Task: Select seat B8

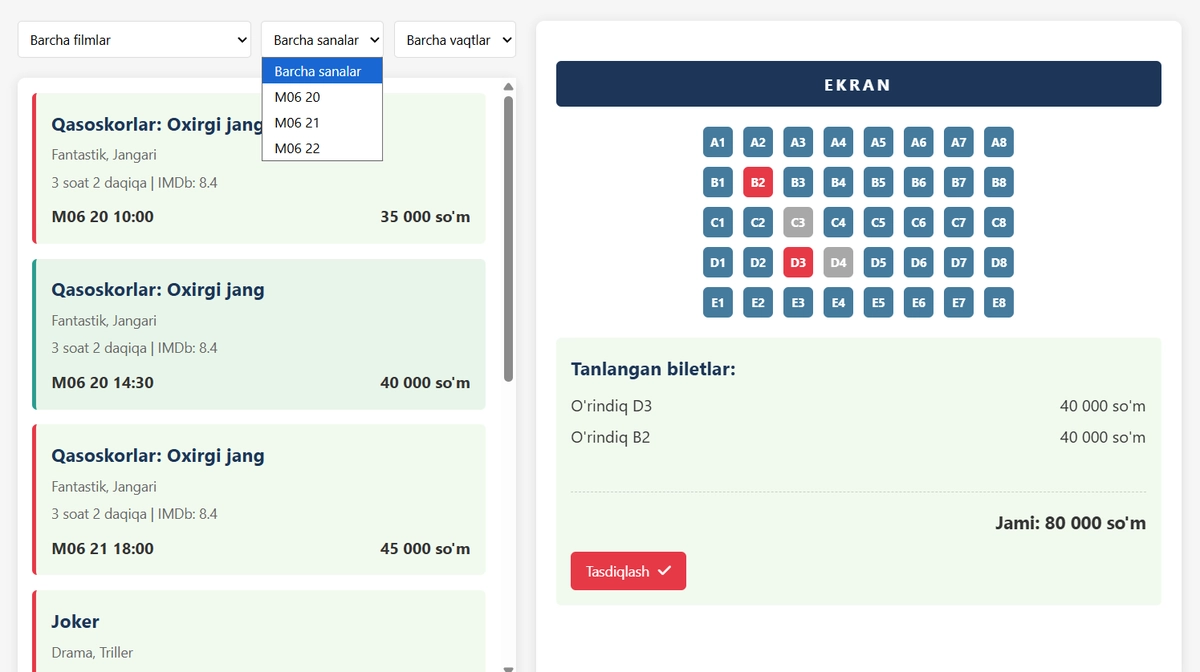Action: click(x=999, y=182)
